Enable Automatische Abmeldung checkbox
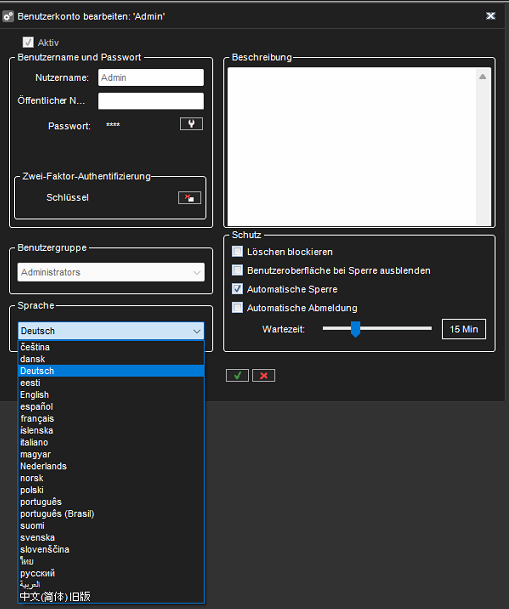Screen dimensions: 509x609 (237, 308)
